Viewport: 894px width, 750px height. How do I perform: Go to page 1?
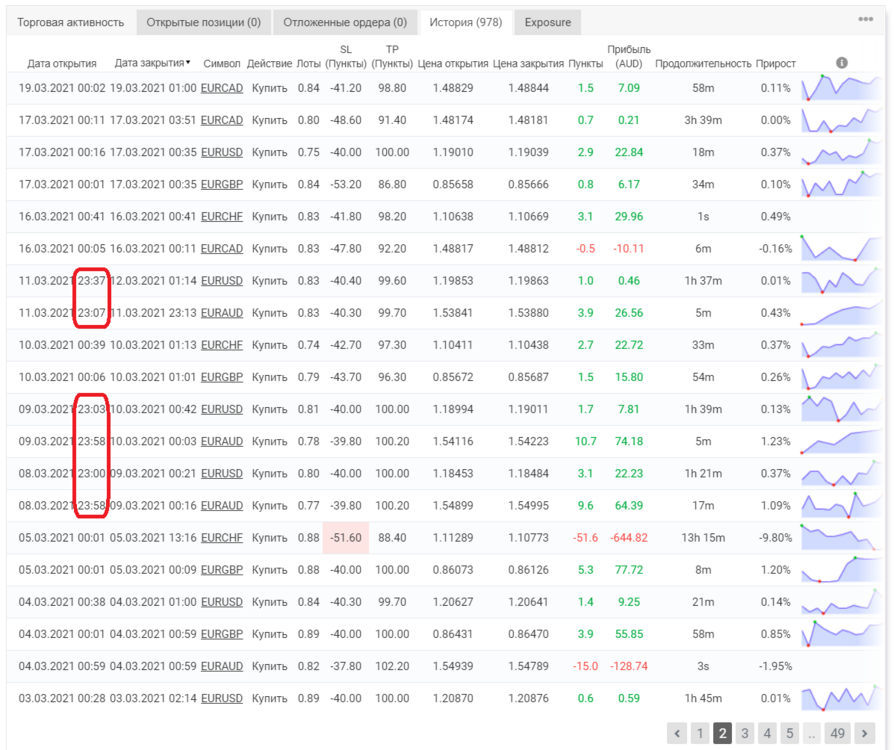click(700, 733)
